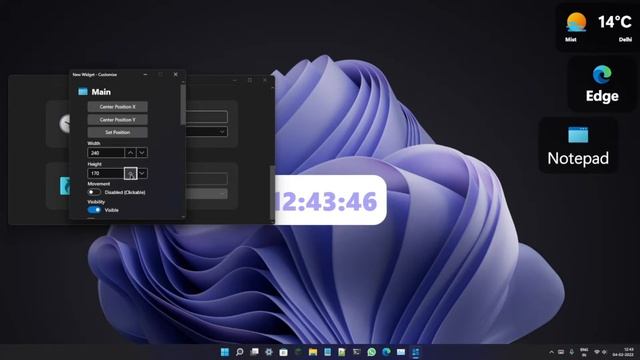This screenshot has width=640, height=360.
Task: Click the microphone tray icon
Action: [571, 352]
